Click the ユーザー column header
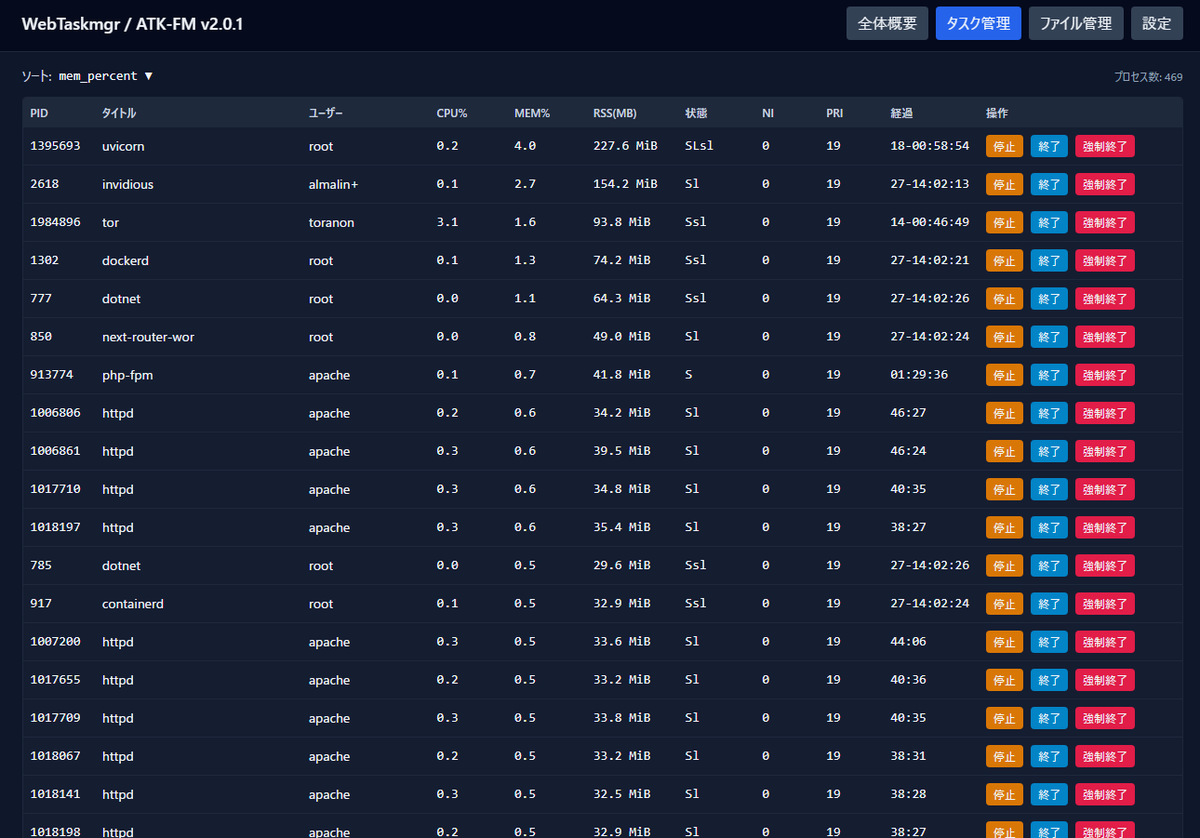Viewport: 1200px width, 838px height. pyautogui.click(x=326, y=113)
